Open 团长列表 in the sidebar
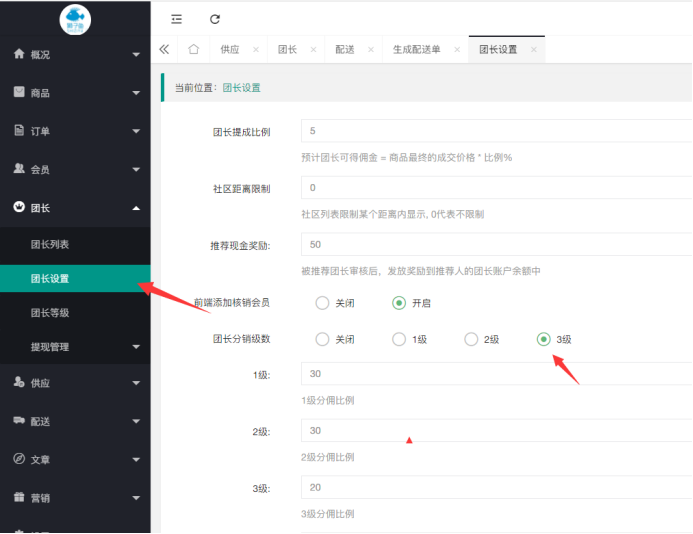The height and width of the screenshot is (534, 693). (50, 244)
